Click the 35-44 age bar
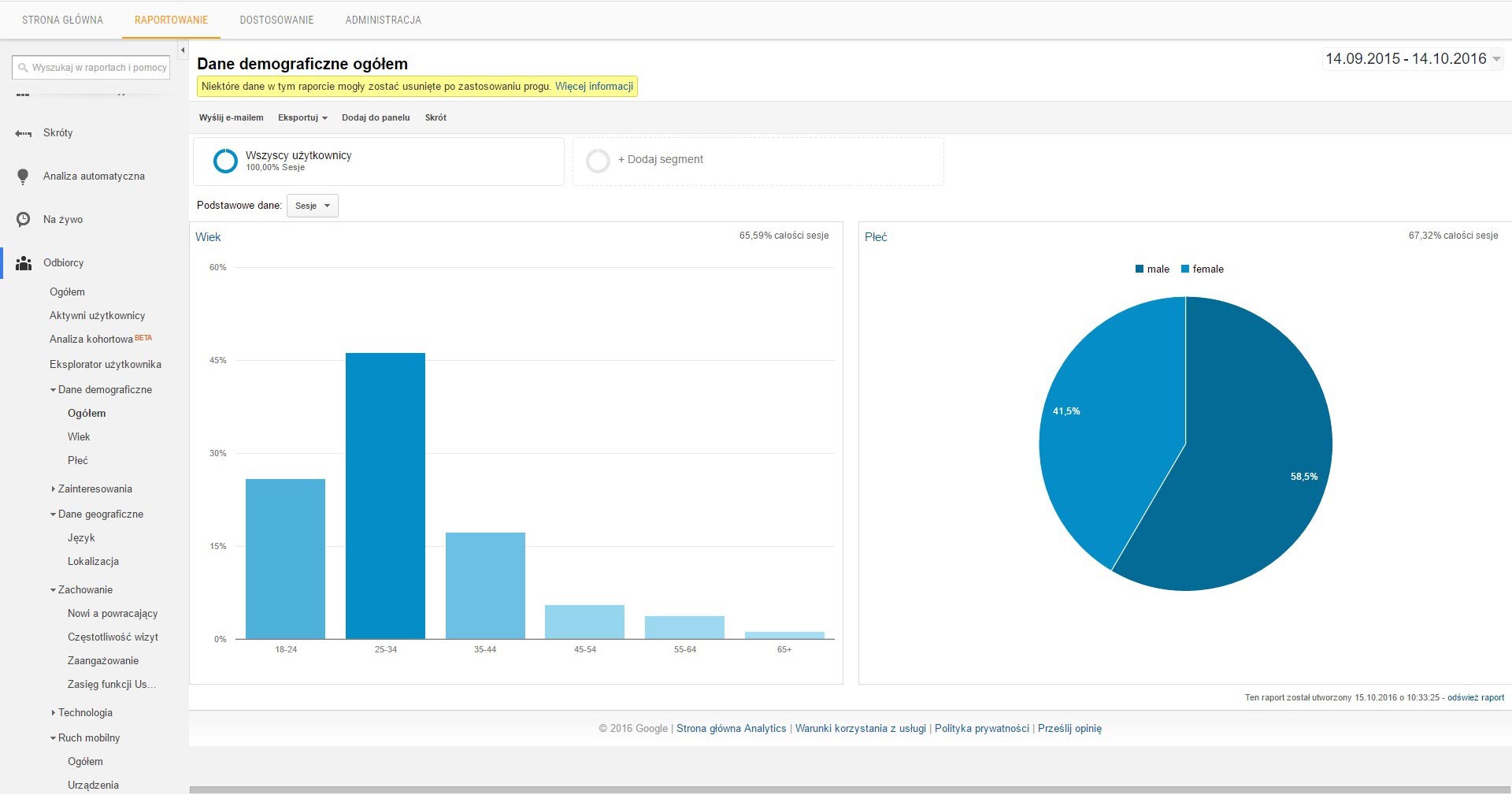 tap(485, 586)
